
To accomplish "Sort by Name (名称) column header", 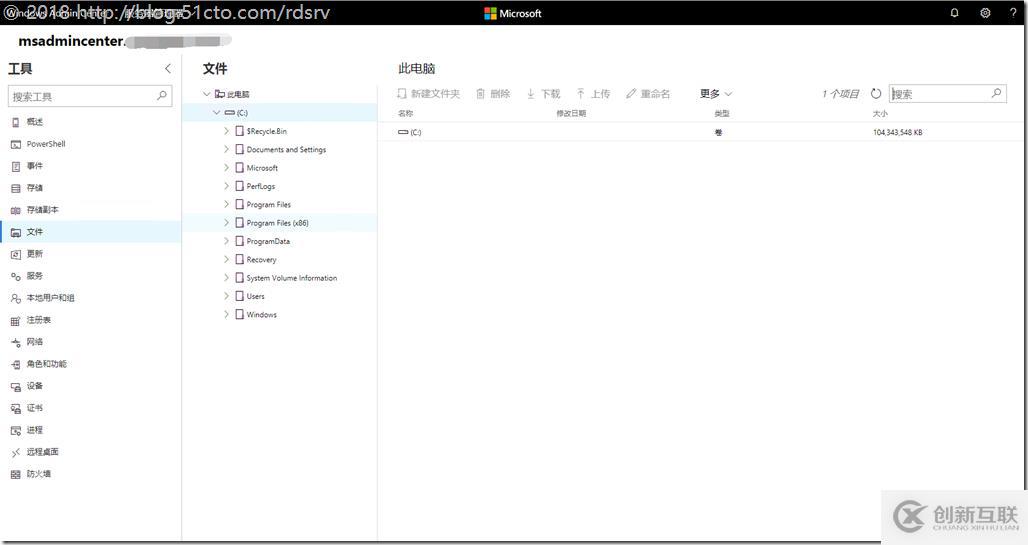I will click(x=406, y=113).
